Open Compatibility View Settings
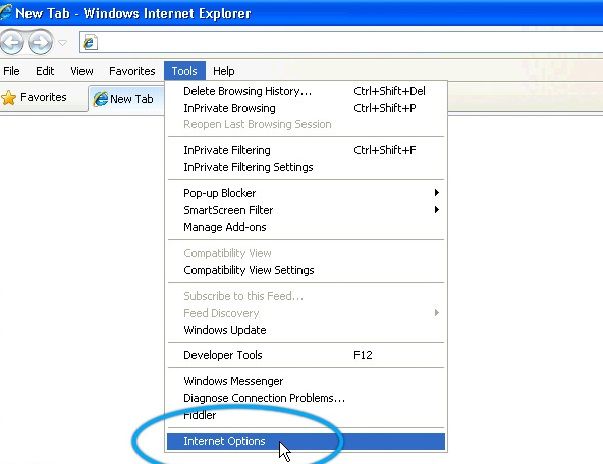 pos(306,270)
